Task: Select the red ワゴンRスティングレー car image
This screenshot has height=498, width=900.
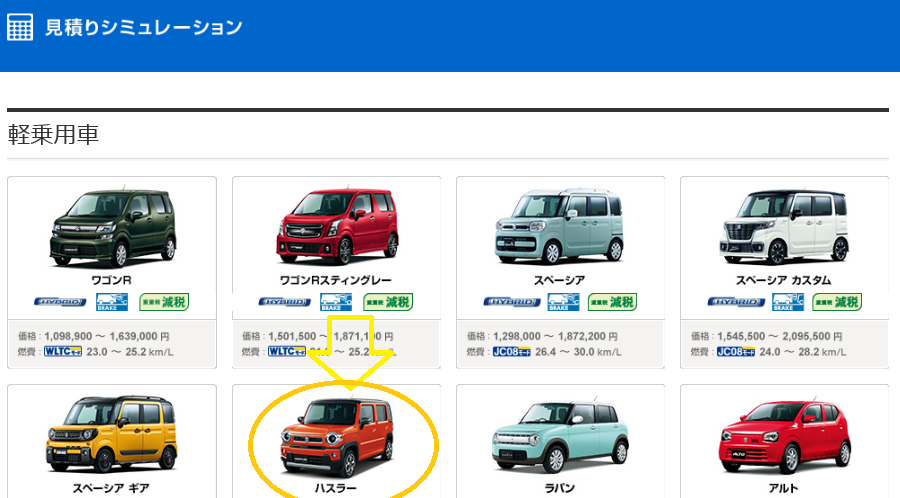Action: tap(338, 225)
